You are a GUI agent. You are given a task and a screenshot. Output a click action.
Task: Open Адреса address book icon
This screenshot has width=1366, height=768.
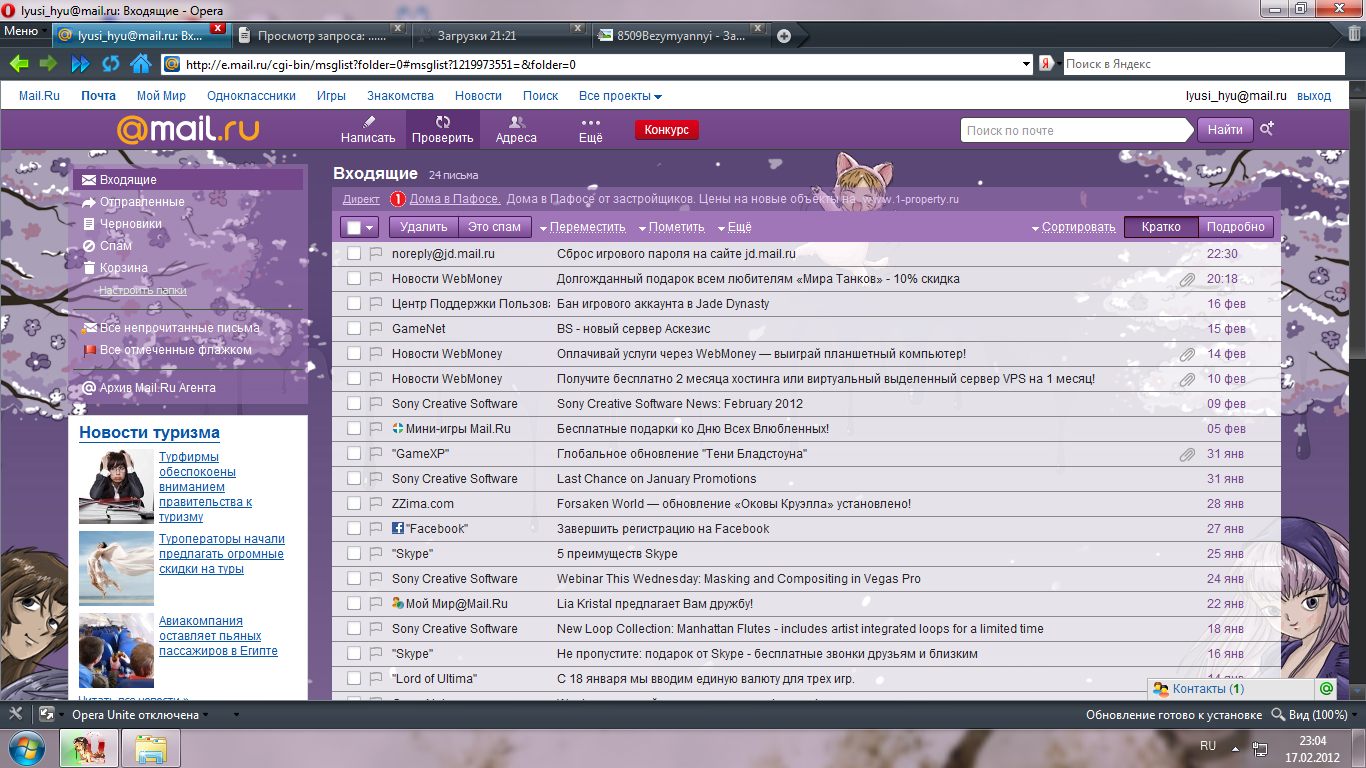[x=516, y=130]
